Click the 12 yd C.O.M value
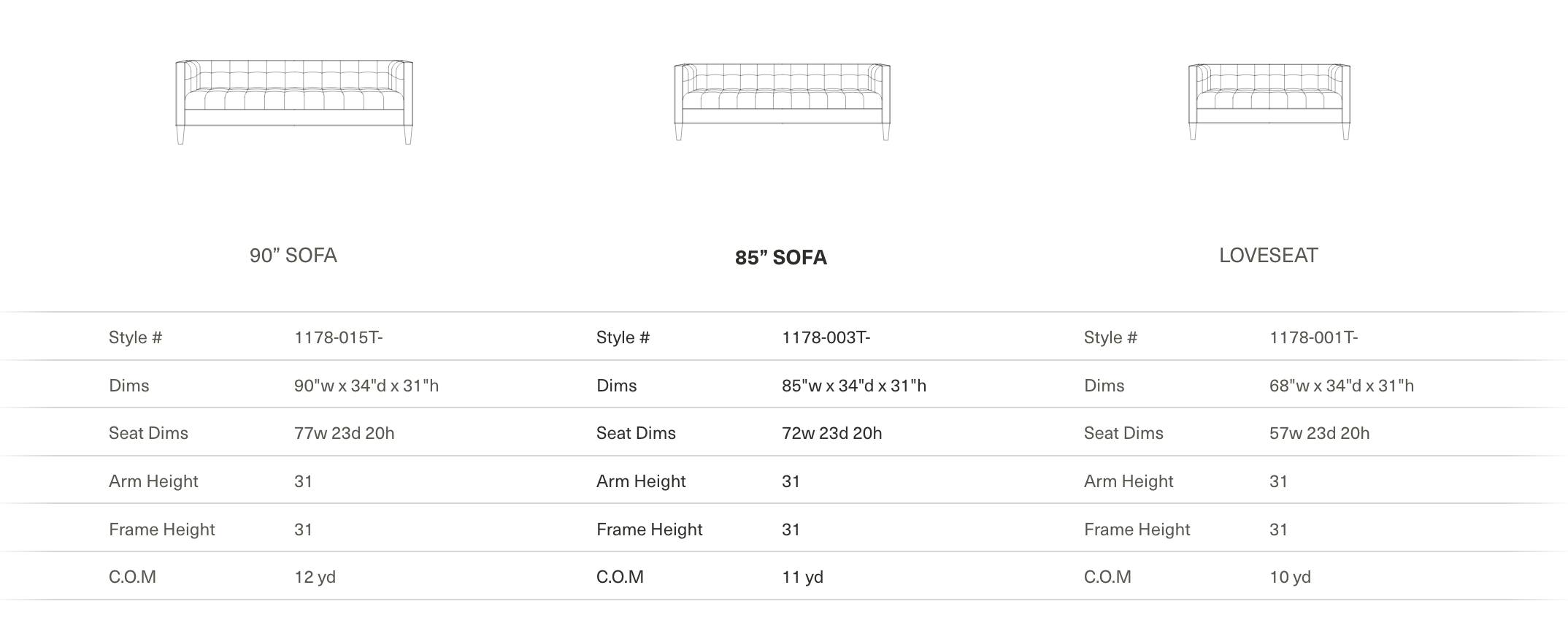The height and width of the screenshot is (631, 1568). [x=315, y=577]
